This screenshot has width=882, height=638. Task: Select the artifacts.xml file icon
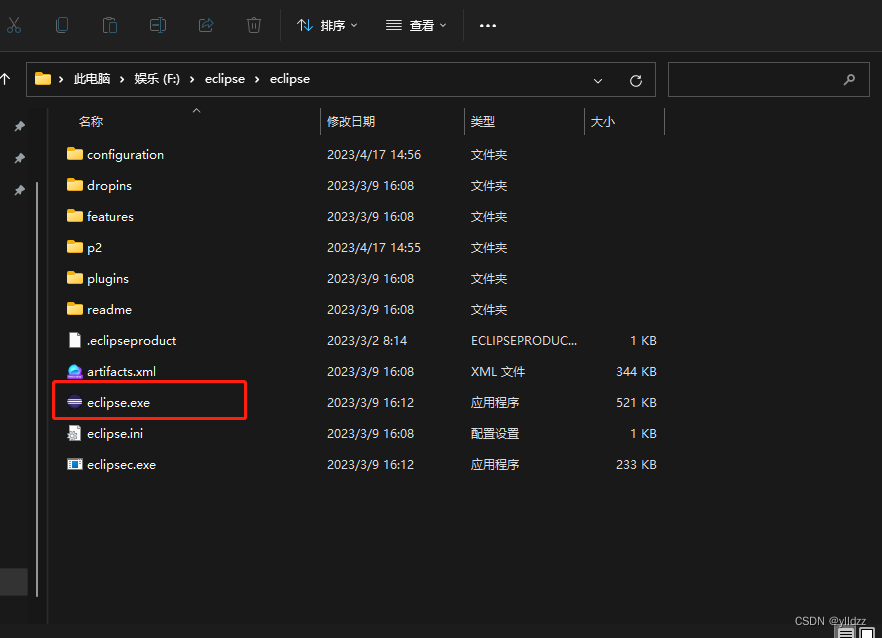[75, 371]
